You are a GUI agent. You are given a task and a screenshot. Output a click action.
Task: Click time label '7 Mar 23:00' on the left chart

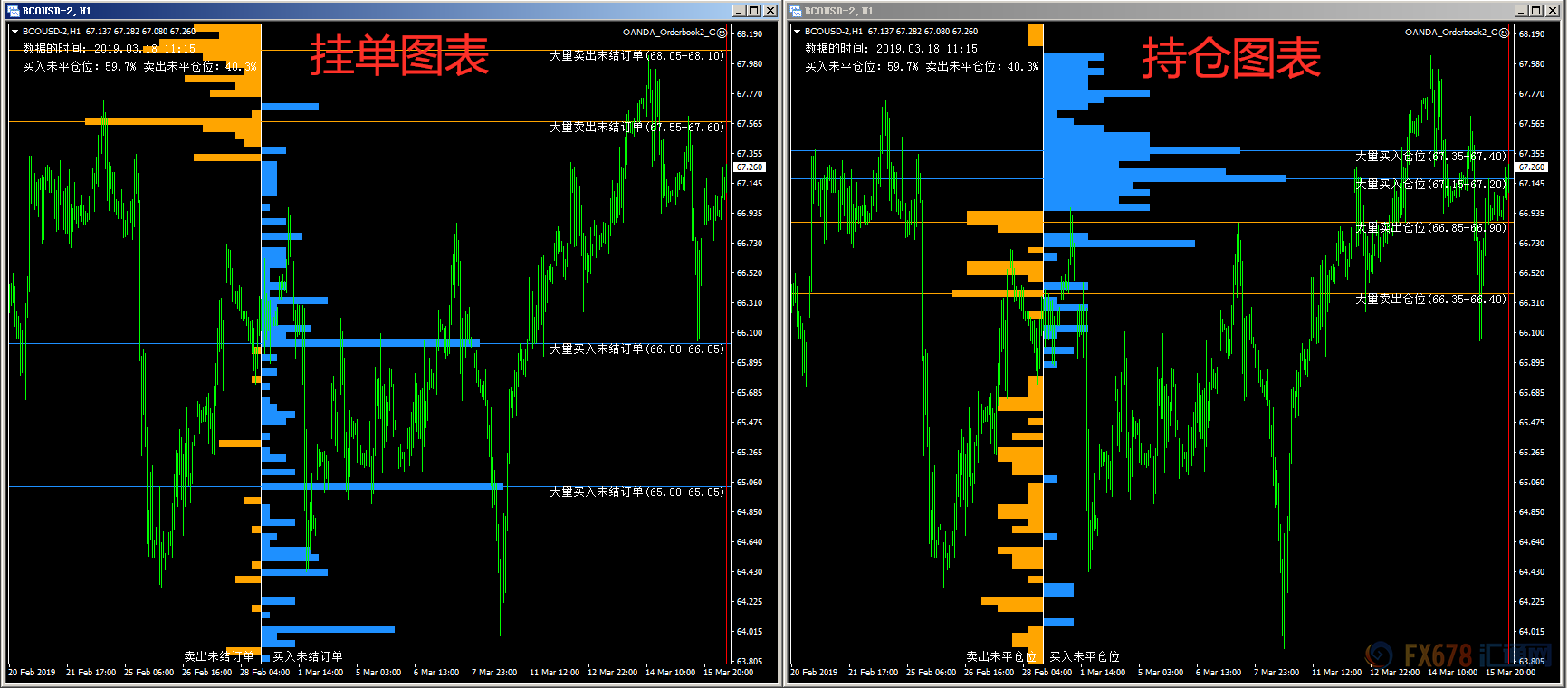tap(494, 673)
